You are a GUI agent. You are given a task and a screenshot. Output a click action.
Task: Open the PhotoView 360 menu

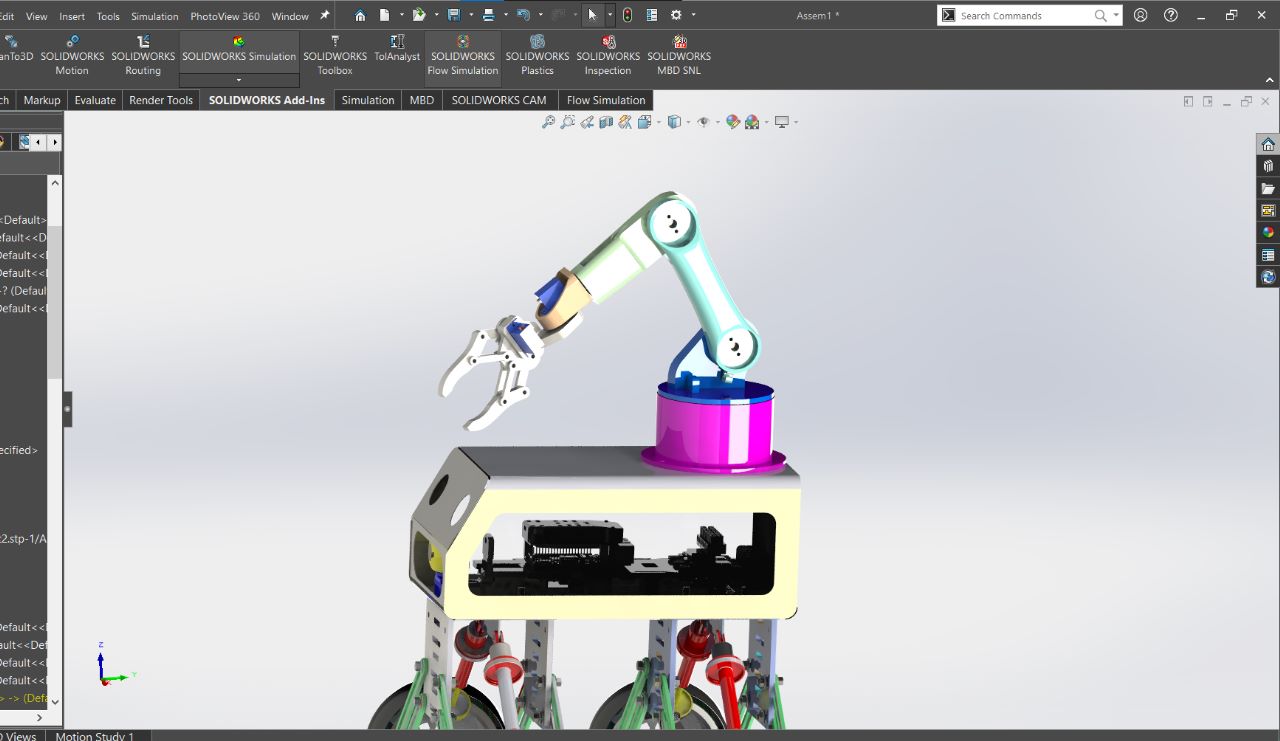tap(225, 16)
